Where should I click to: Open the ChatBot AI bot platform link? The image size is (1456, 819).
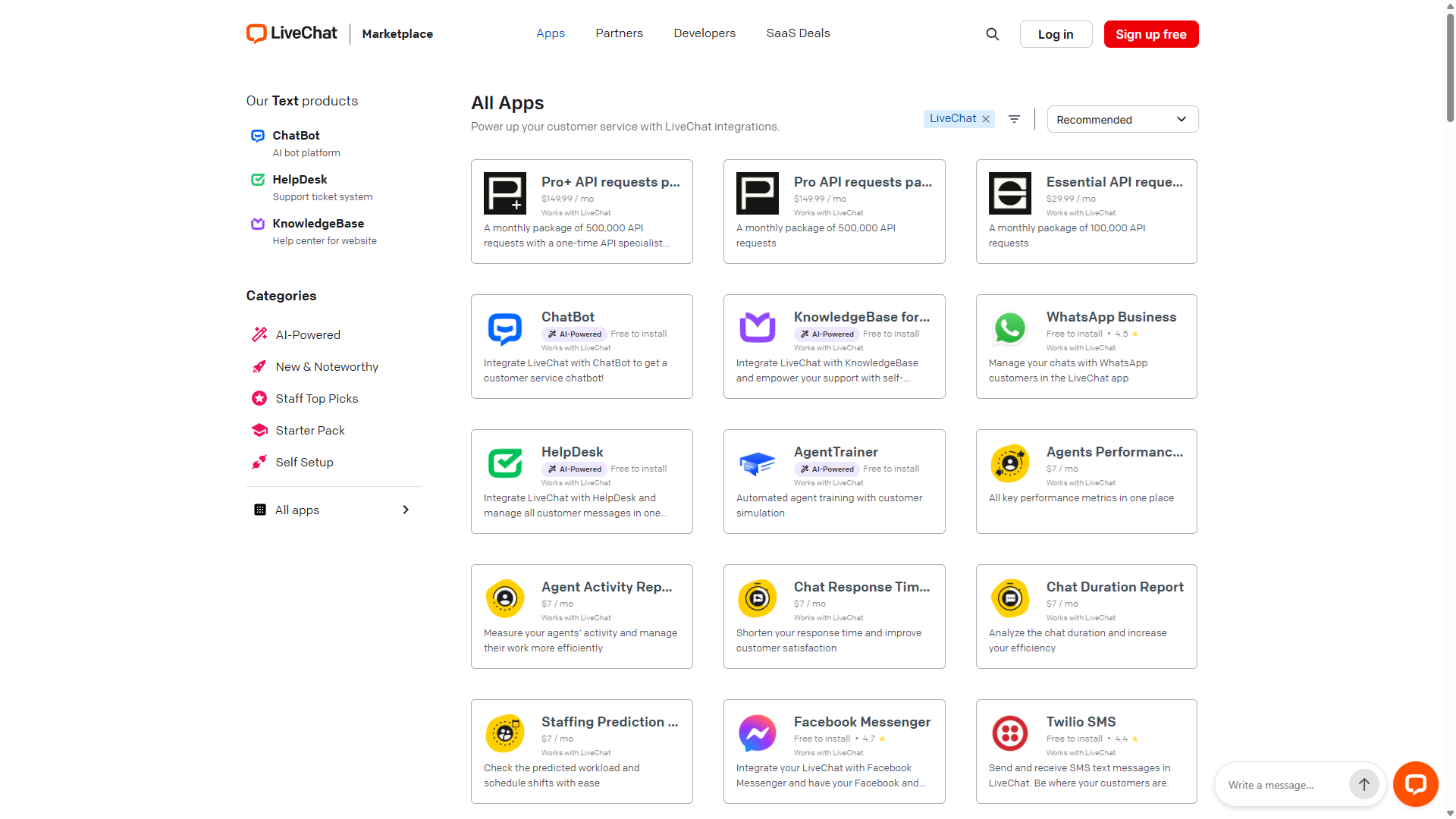[x=306, y=143]
